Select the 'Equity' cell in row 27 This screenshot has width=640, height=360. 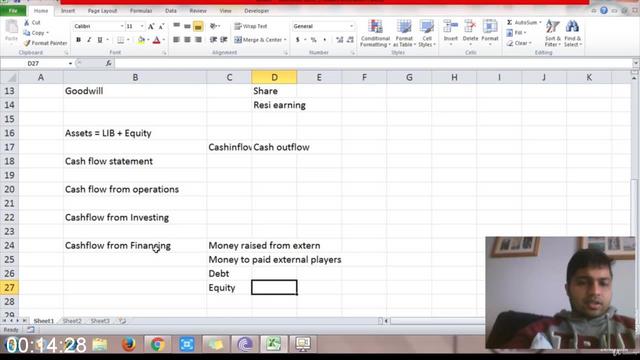(x=229, y=287)
